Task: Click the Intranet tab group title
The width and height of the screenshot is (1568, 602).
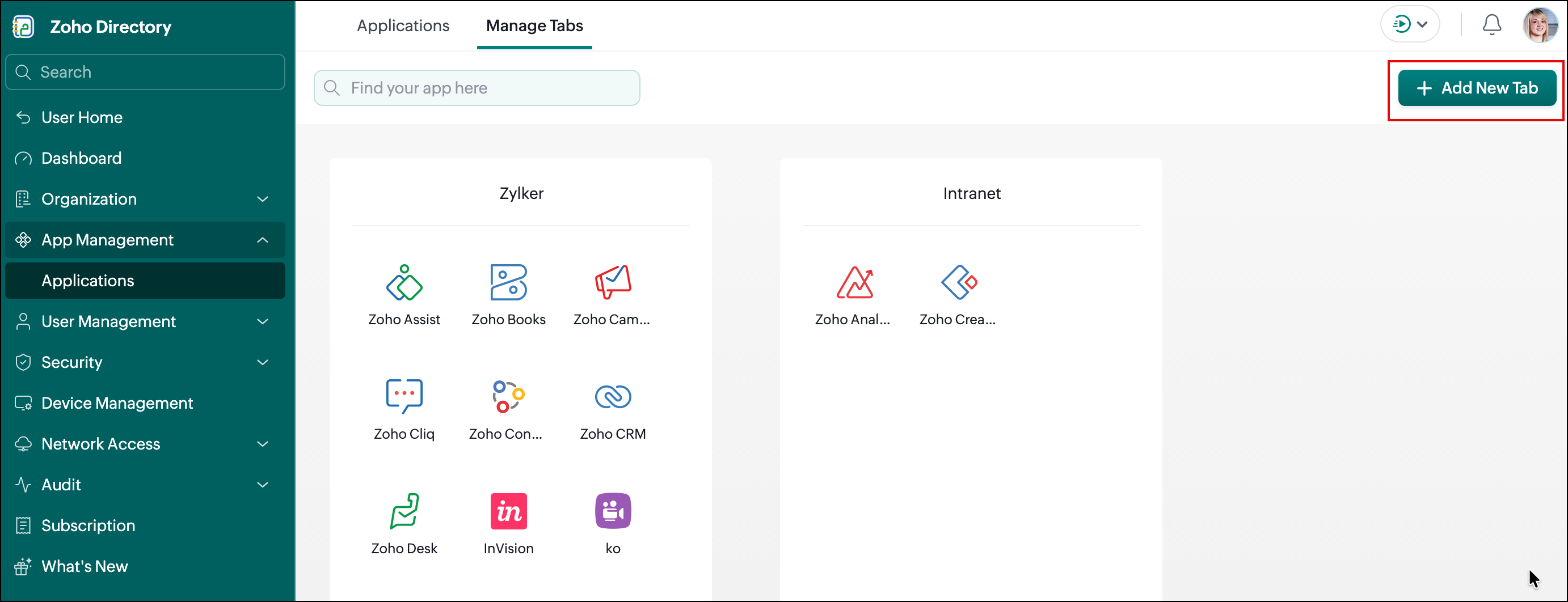Action: pyautogui.click(x=971, y=193)
